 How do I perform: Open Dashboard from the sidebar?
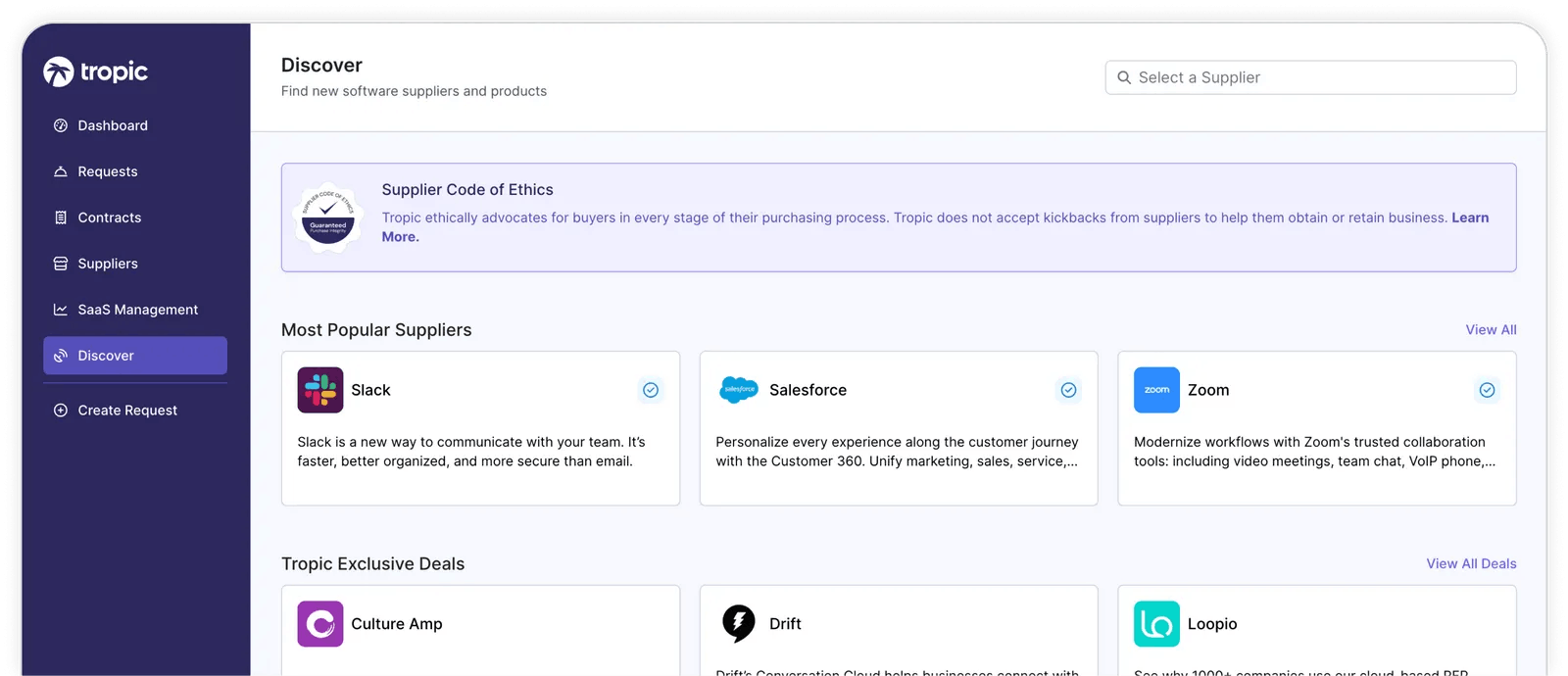coord(135,125)
